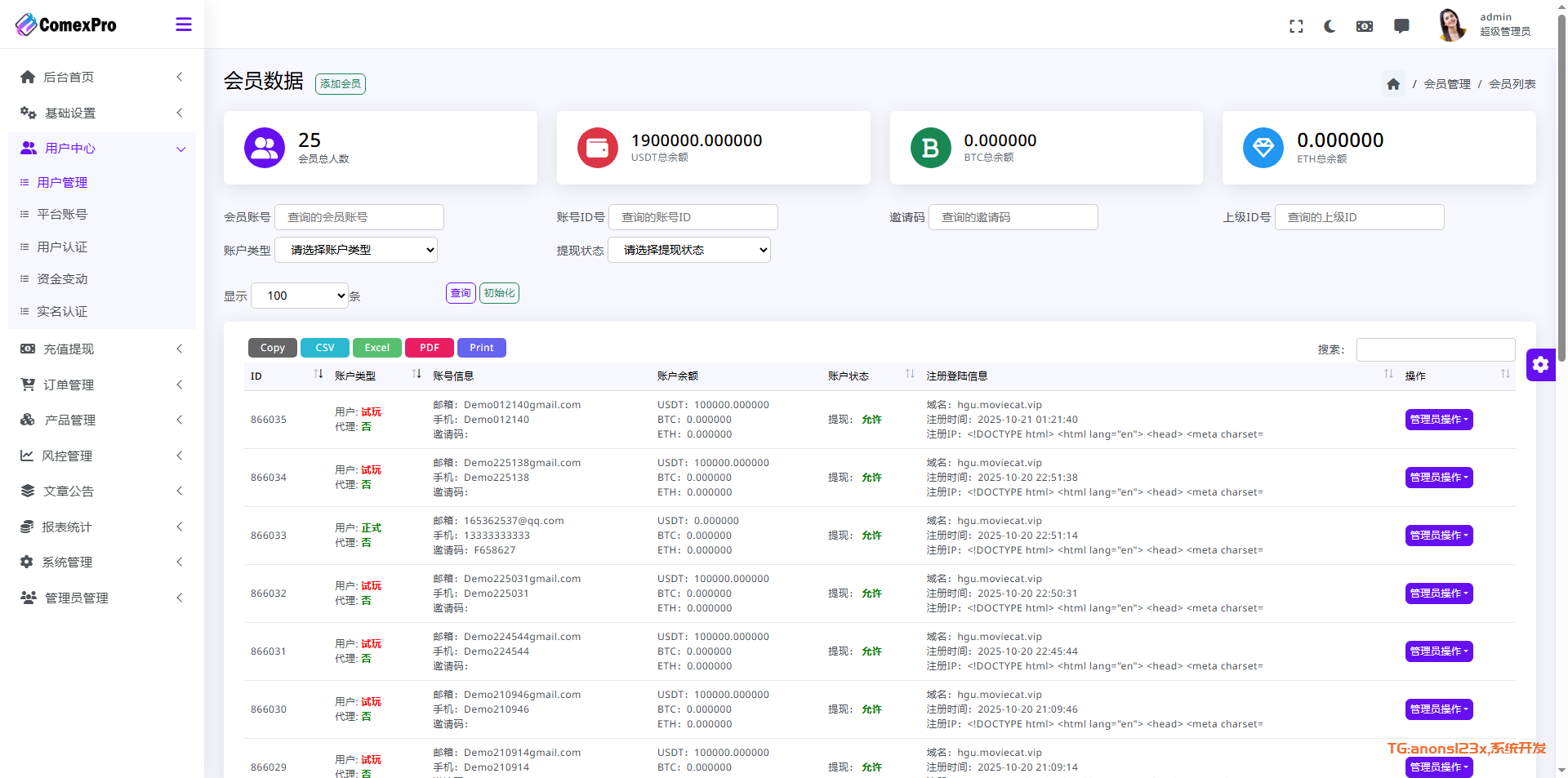Click the 添加会员 add member button
1568x778 pixels.
341,84
